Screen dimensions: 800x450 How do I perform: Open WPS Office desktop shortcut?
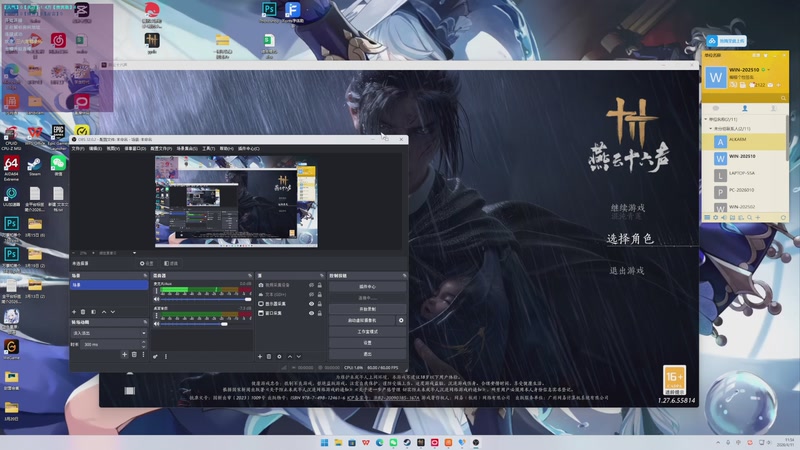coord(34,136)
